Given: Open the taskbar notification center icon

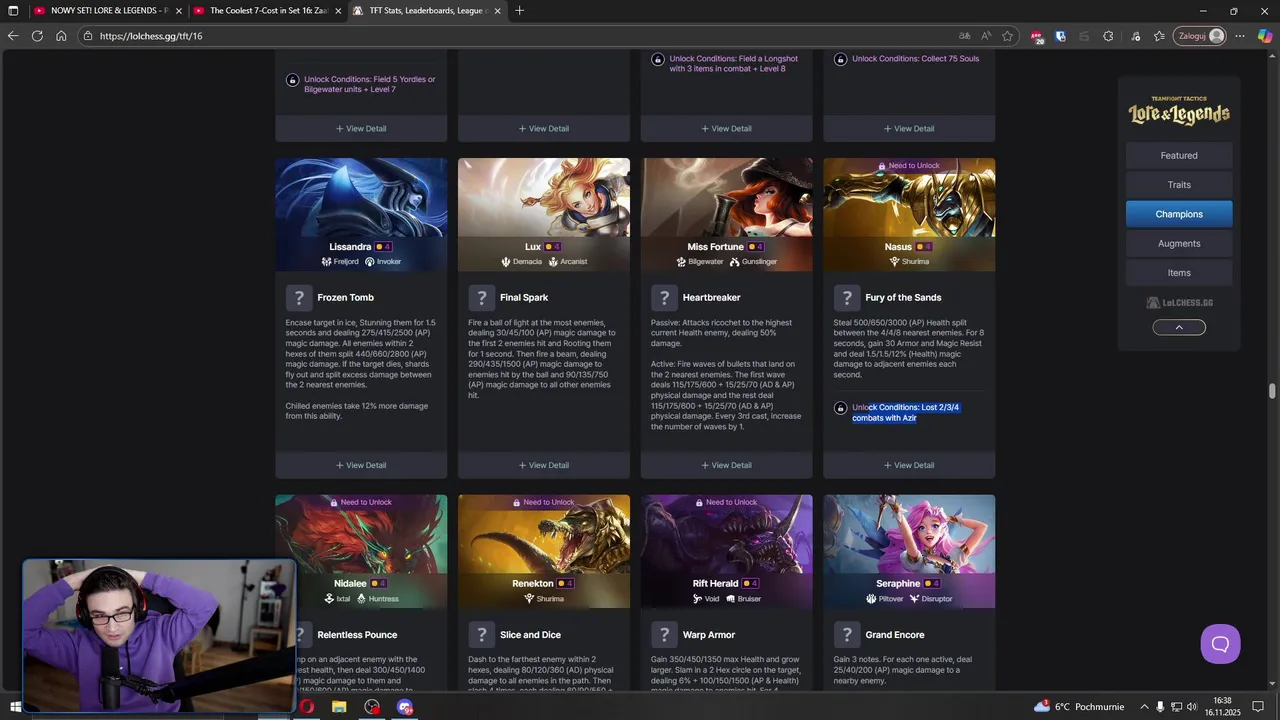Looking at the screenshot, I should (x=1258, y=707).
